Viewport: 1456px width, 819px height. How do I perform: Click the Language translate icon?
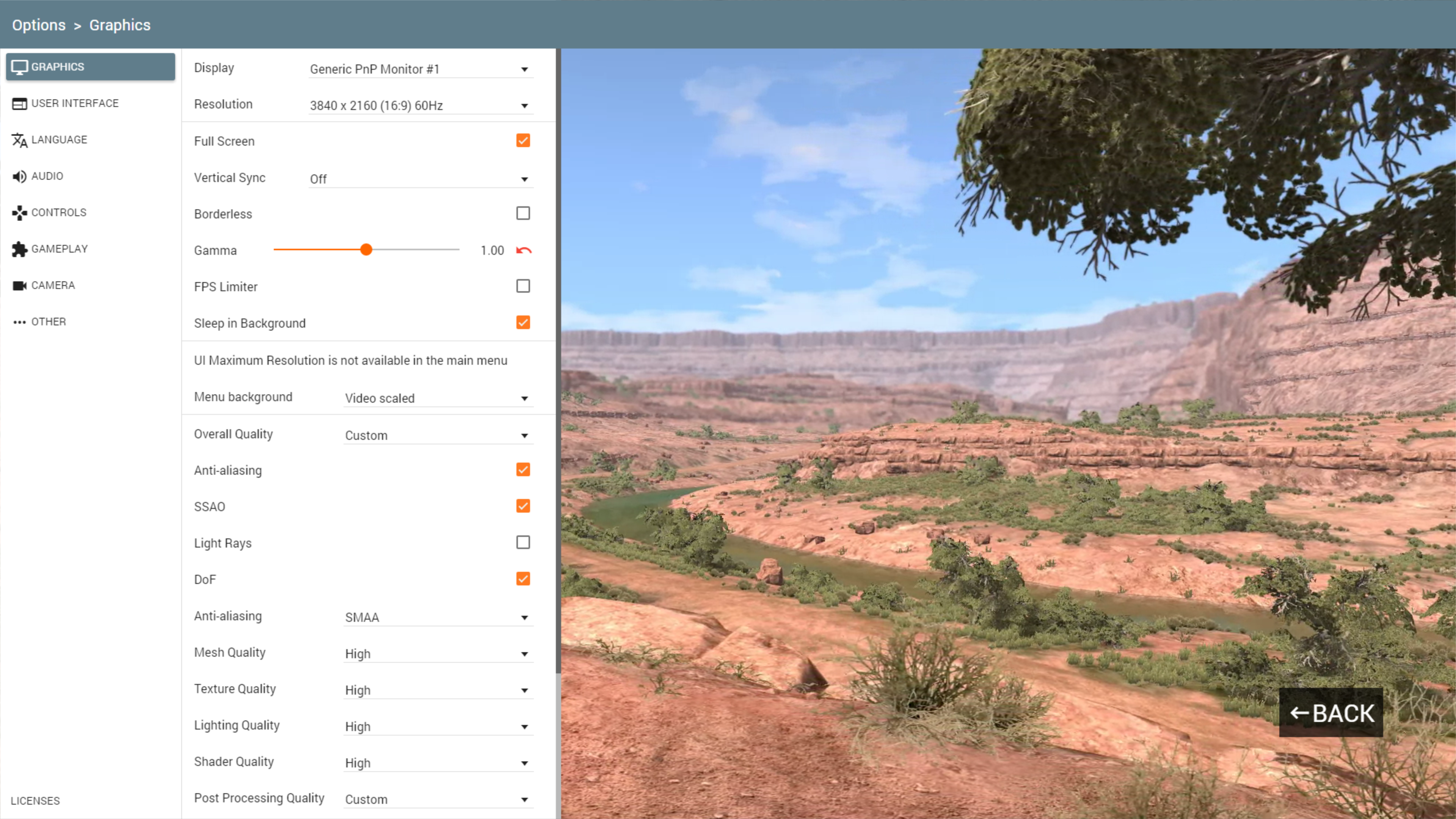tap(19, 140)
